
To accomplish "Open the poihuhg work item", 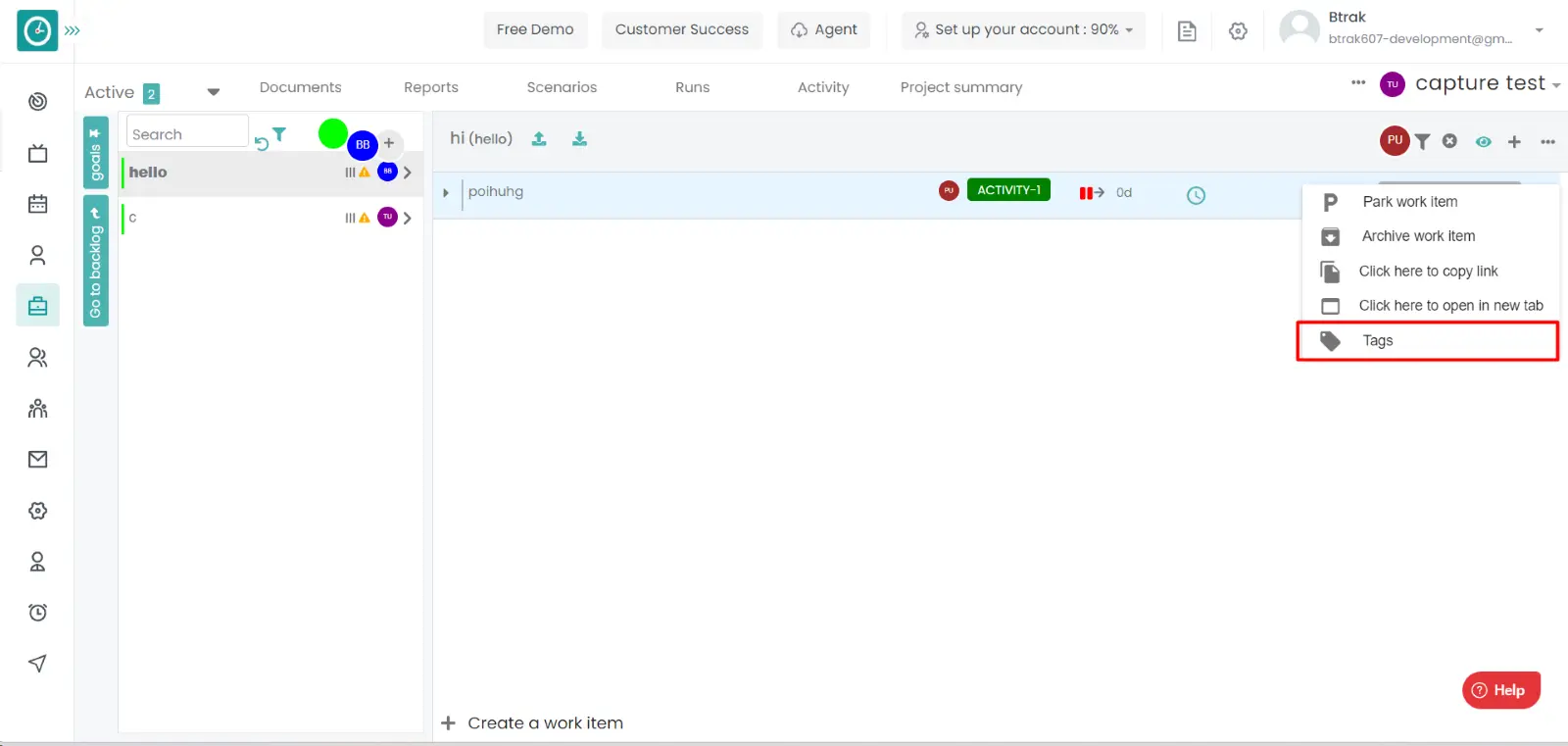I will pyautogui.click(x=496, y=192).
